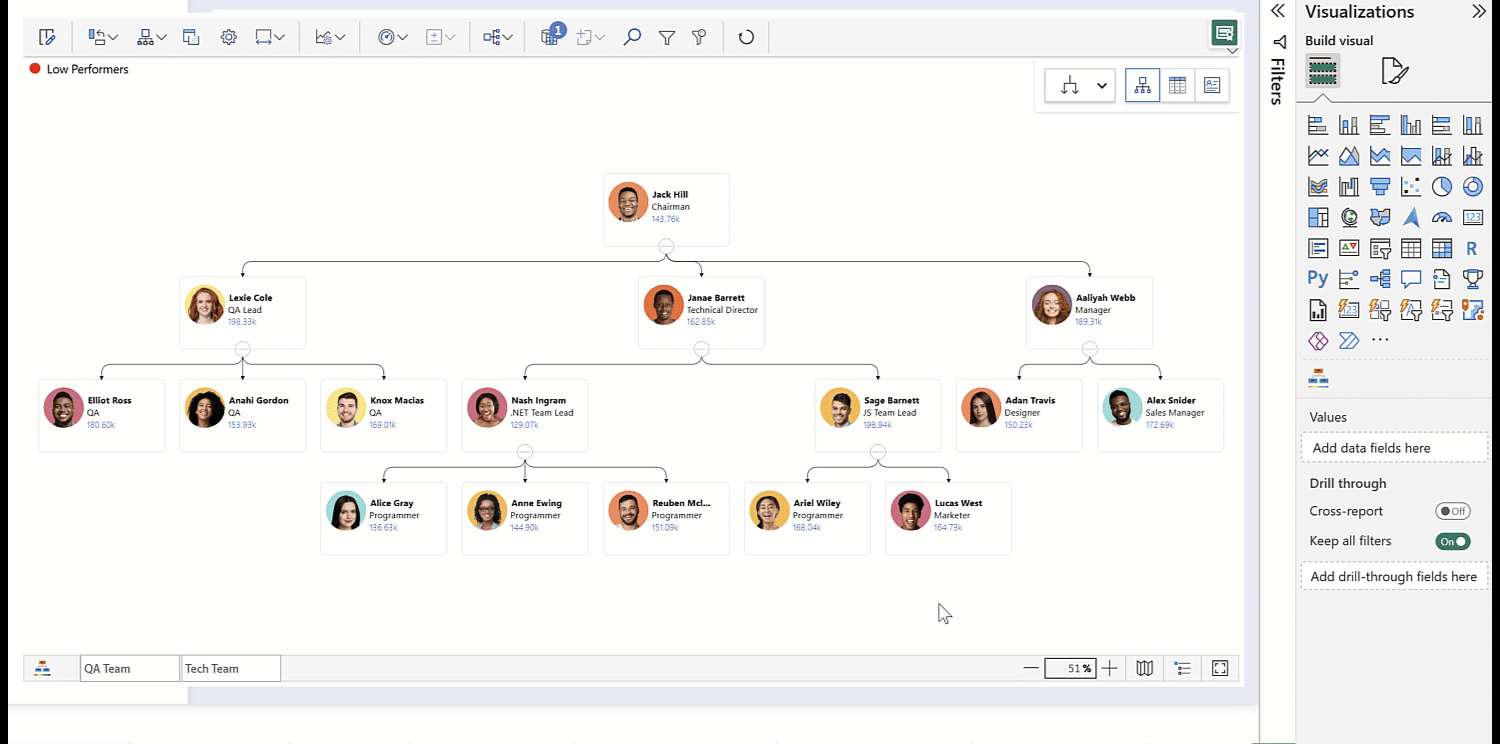Collapse the node under Jack Hill
The width and height of the screenshot is (1500, 744).
point(666,246)
